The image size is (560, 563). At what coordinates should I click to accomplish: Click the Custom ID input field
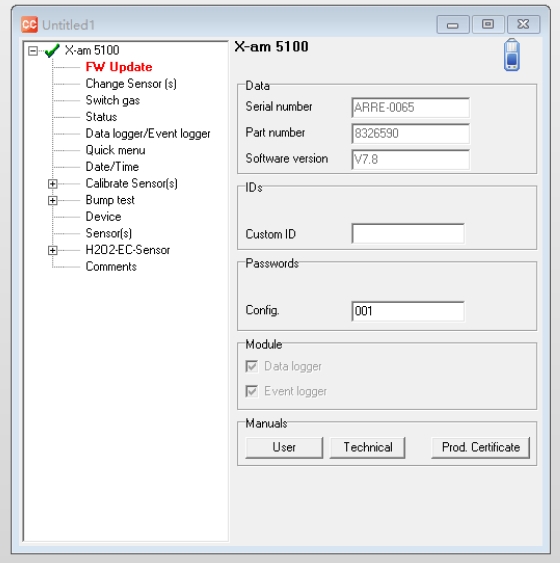(408, 234)
